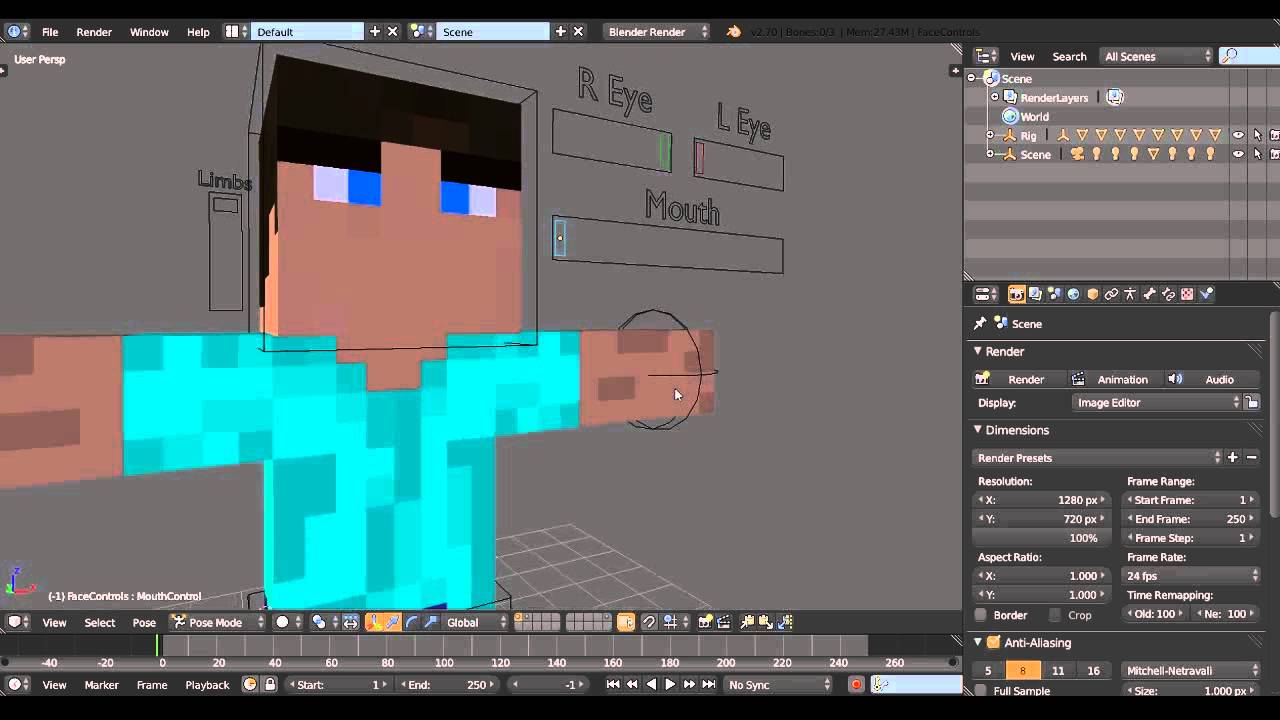
Task: Open the Physics properties tab icon
Action: coord(1206,294)
